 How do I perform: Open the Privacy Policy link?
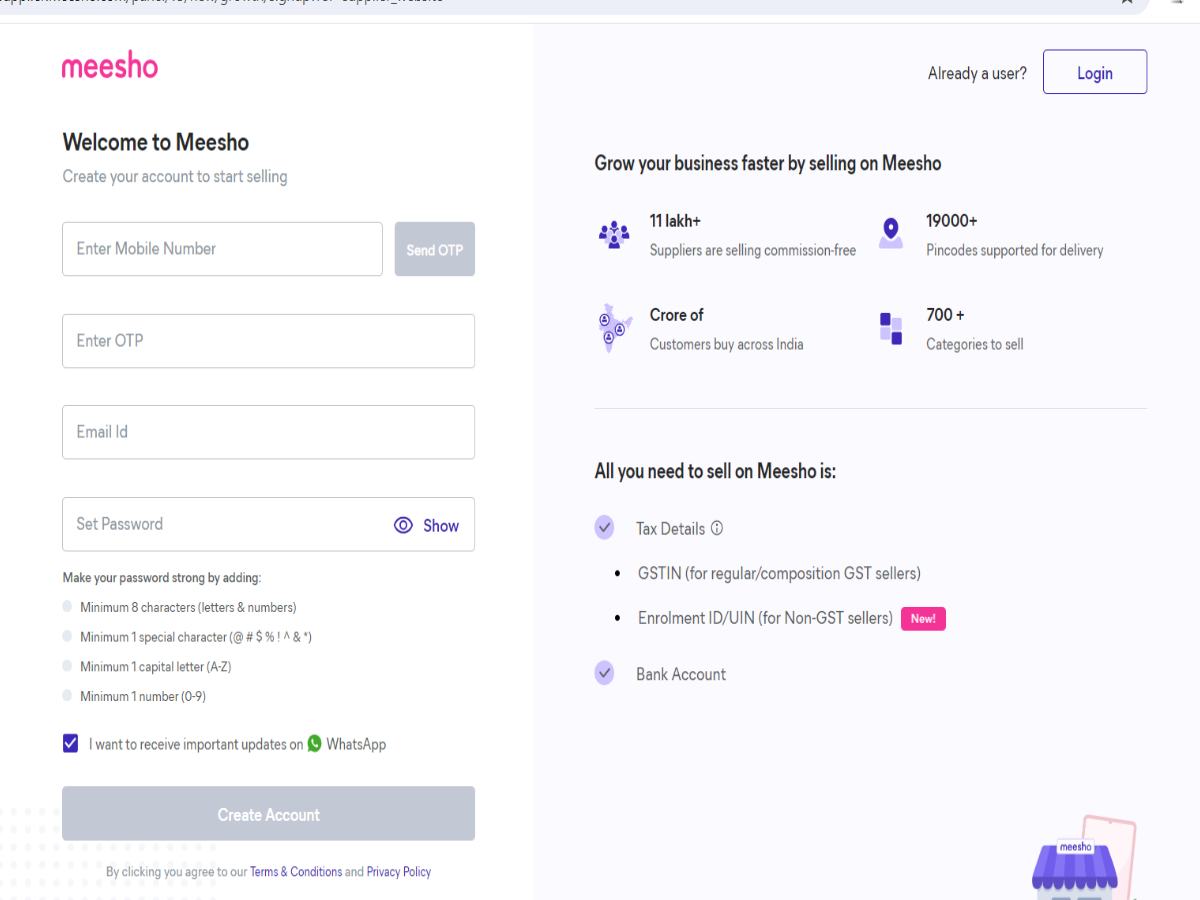coord(398,871)
